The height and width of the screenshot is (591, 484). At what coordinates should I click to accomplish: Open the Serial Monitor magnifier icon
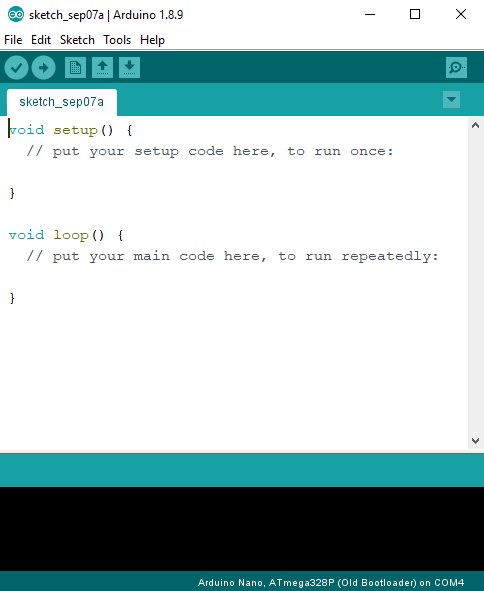[456, 68]
